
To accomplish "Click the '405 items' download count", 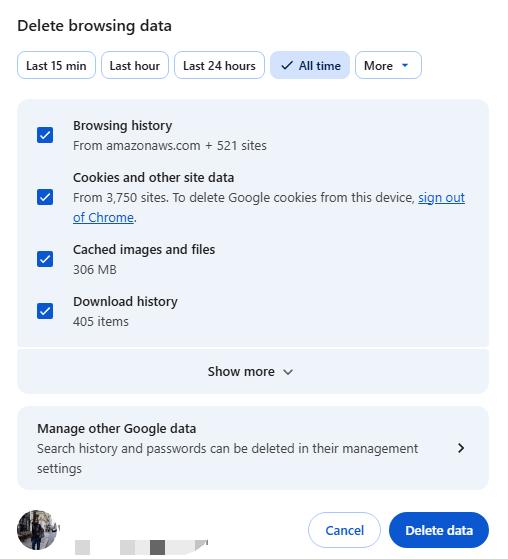I will click(101, 322).
